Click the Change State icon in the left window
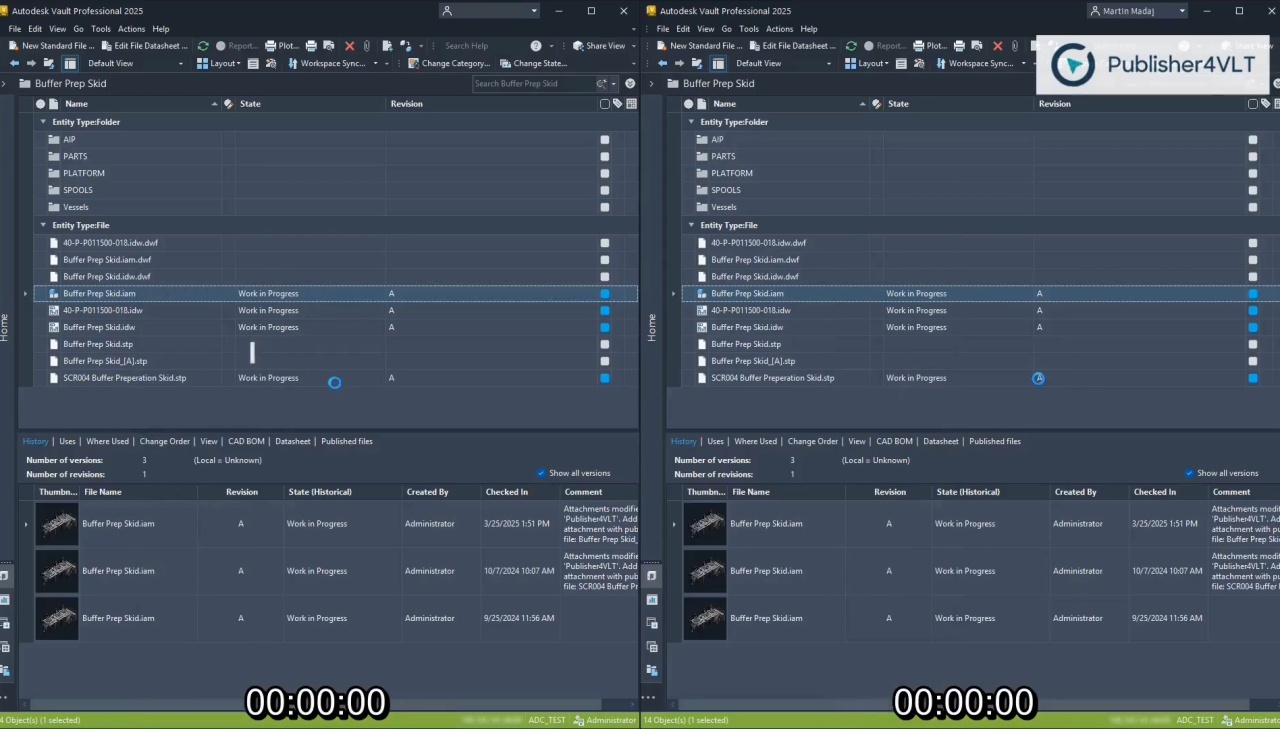 [505, 63]
